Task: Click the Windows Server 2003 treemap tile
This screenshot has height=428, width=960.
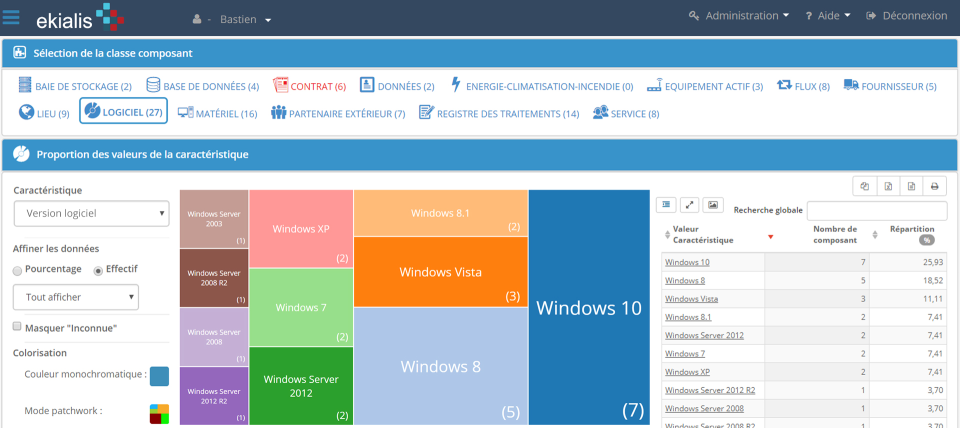Action: click(x=214, y=219)
